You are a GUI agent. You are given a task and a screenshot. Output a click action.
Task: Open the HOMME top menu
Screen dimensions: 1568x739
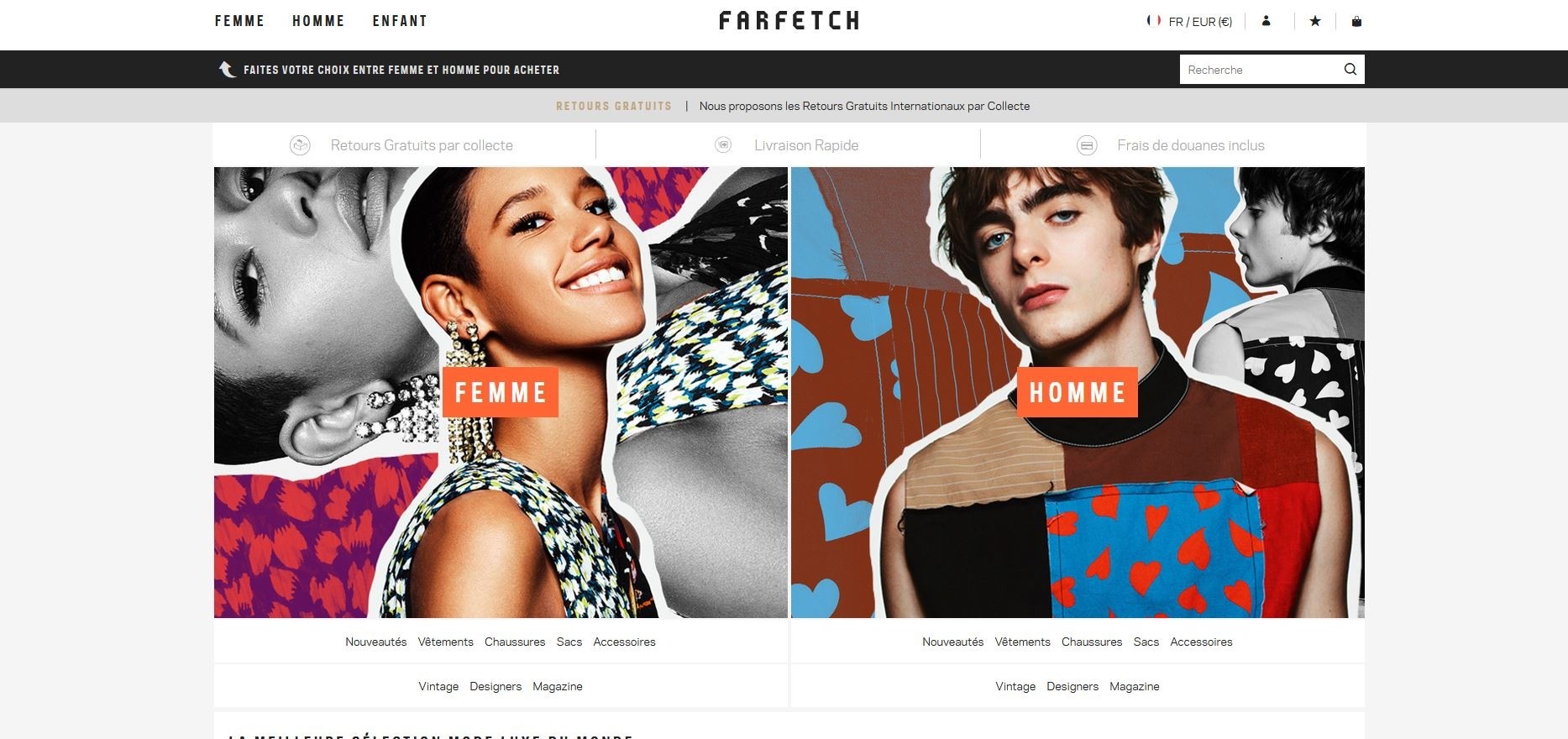(x=318, y=21)
